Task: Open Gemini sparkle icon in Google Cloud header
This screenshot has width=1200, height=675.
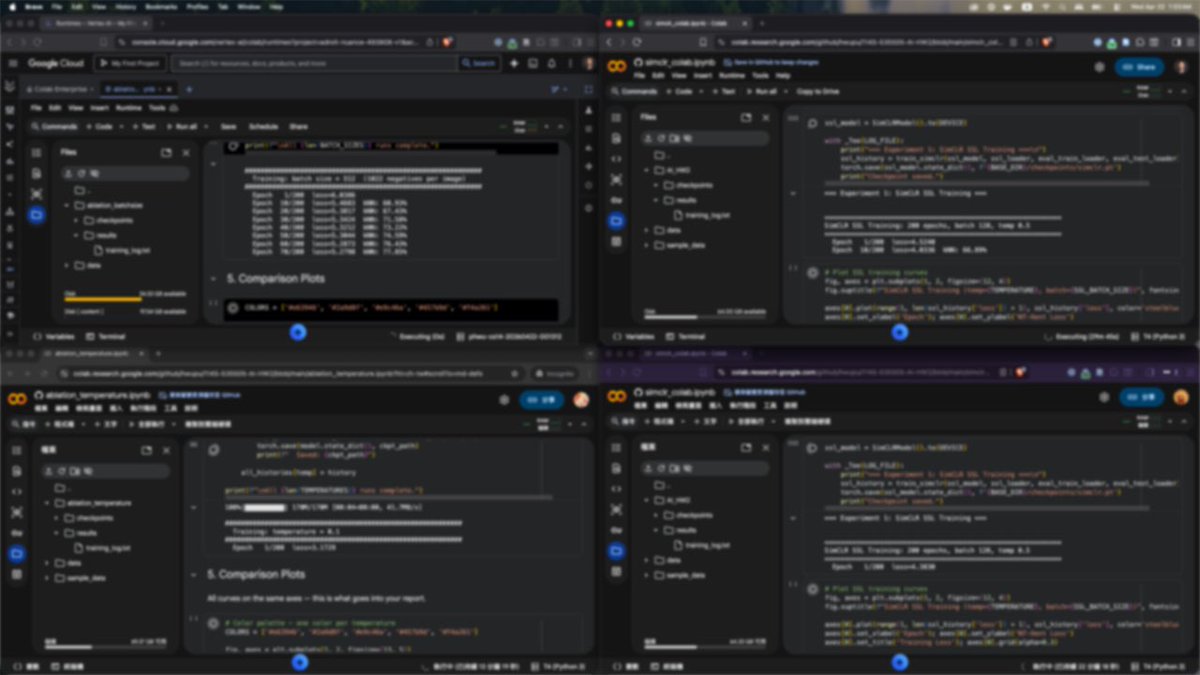Action: click(514, 63)
